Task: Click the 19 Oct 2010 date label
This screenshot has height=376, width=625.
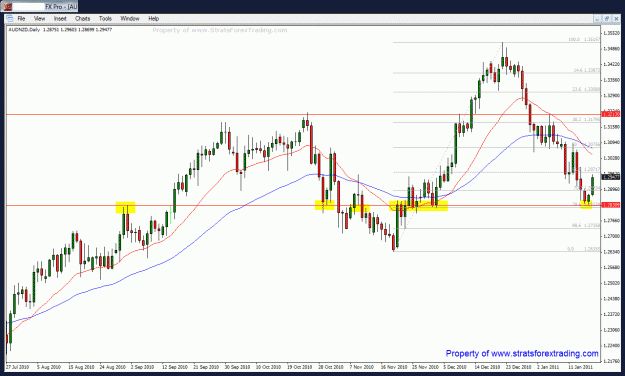Action: [300, 367]
